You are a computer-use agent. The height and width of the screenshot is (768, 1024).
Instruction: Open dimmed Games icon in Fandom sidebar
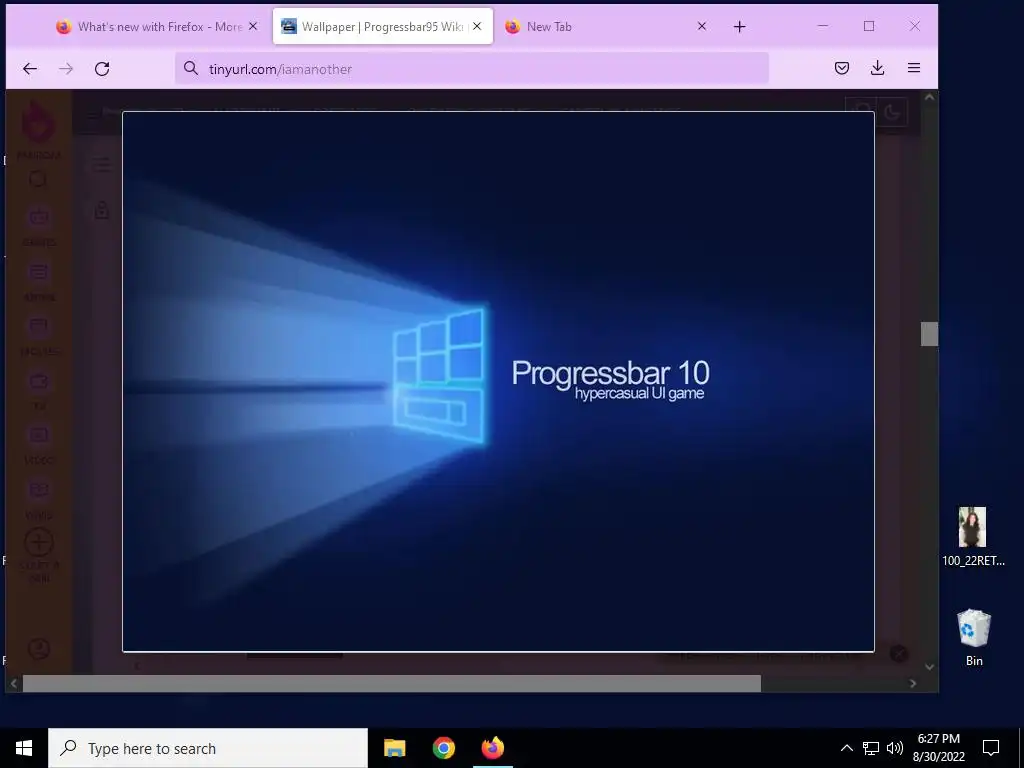(39, 217)
